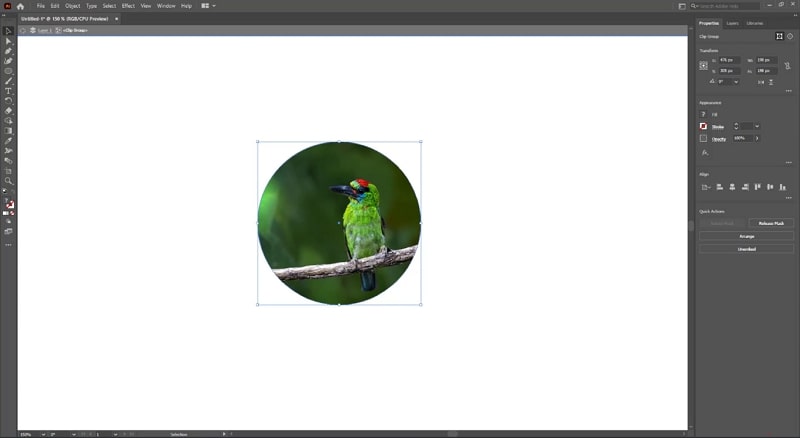Viewport: 800px width, 438px height.
Task: Click the Edit Contents circle icon
Action: coord(790,36)
